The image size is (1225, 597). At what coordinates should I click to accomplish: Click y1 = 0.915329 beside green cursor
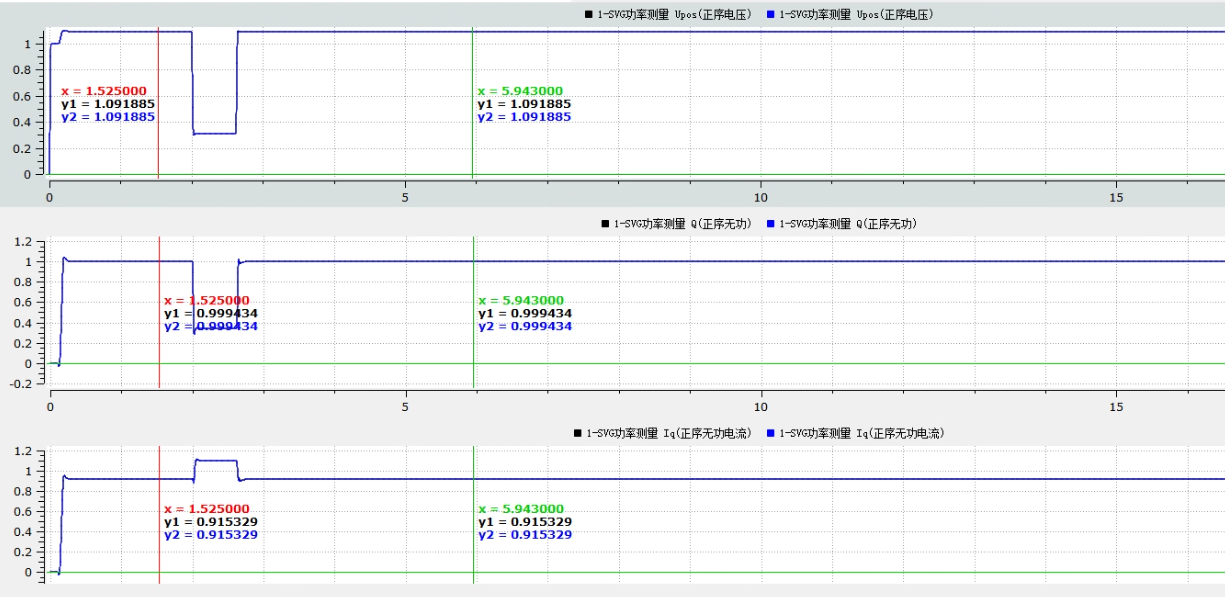click(525, 522)
